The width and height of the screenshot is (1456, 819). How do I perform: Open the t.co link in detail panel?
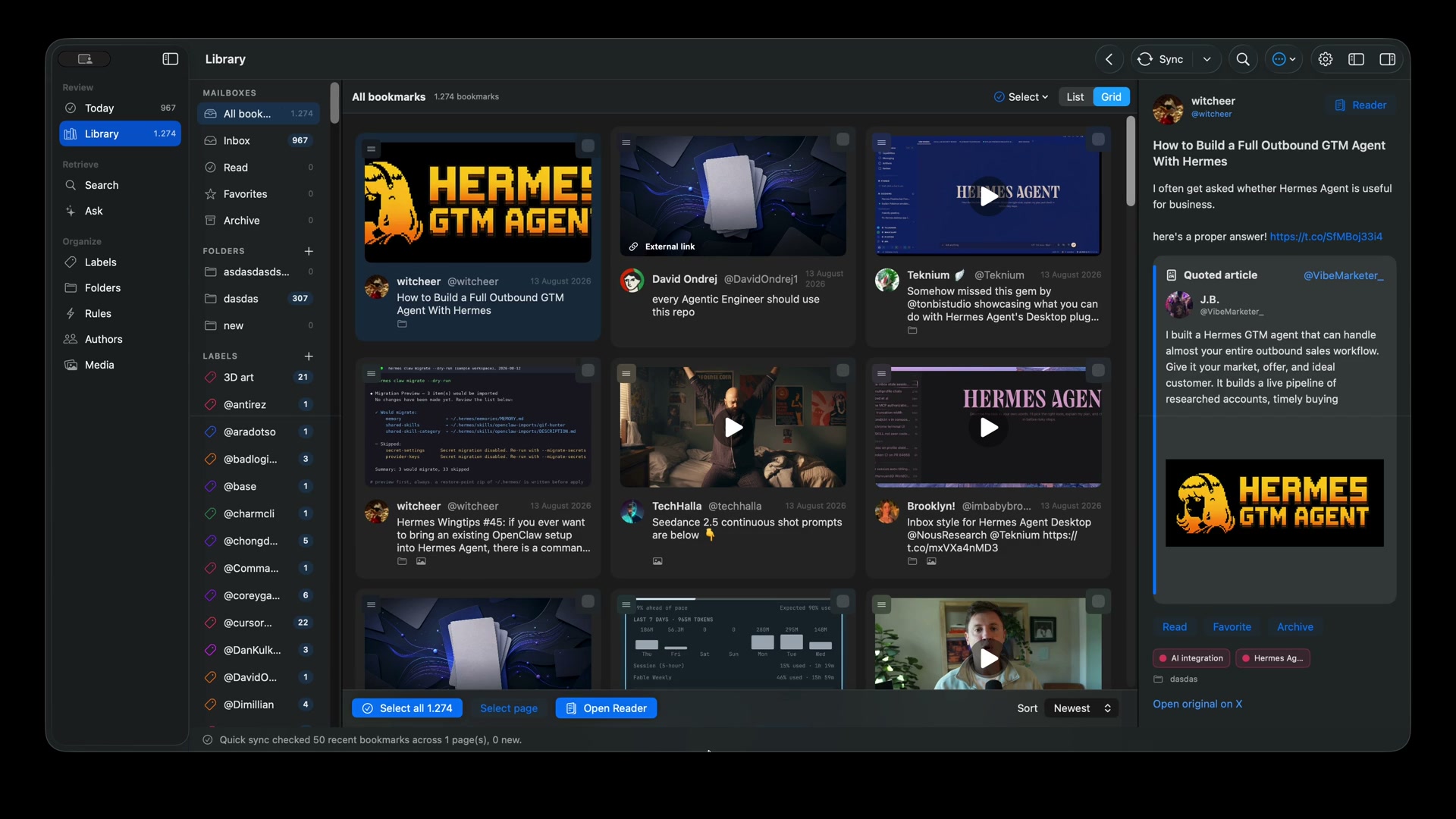[1326, 237]
